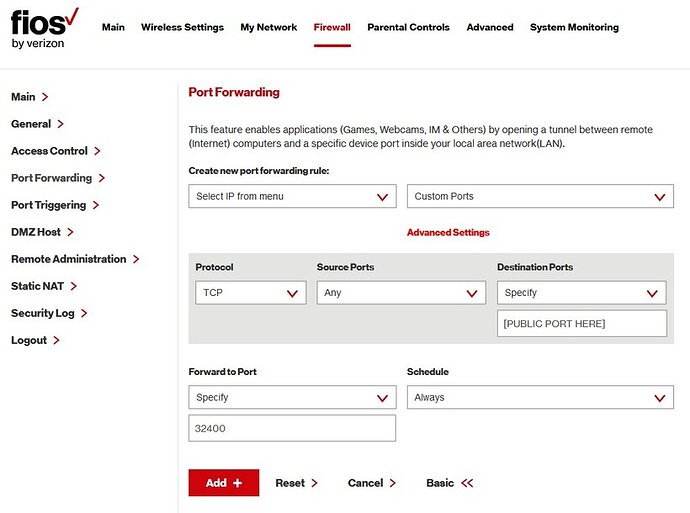Click the public port input field
Screen dimensions: 690x513
point(581,324)
